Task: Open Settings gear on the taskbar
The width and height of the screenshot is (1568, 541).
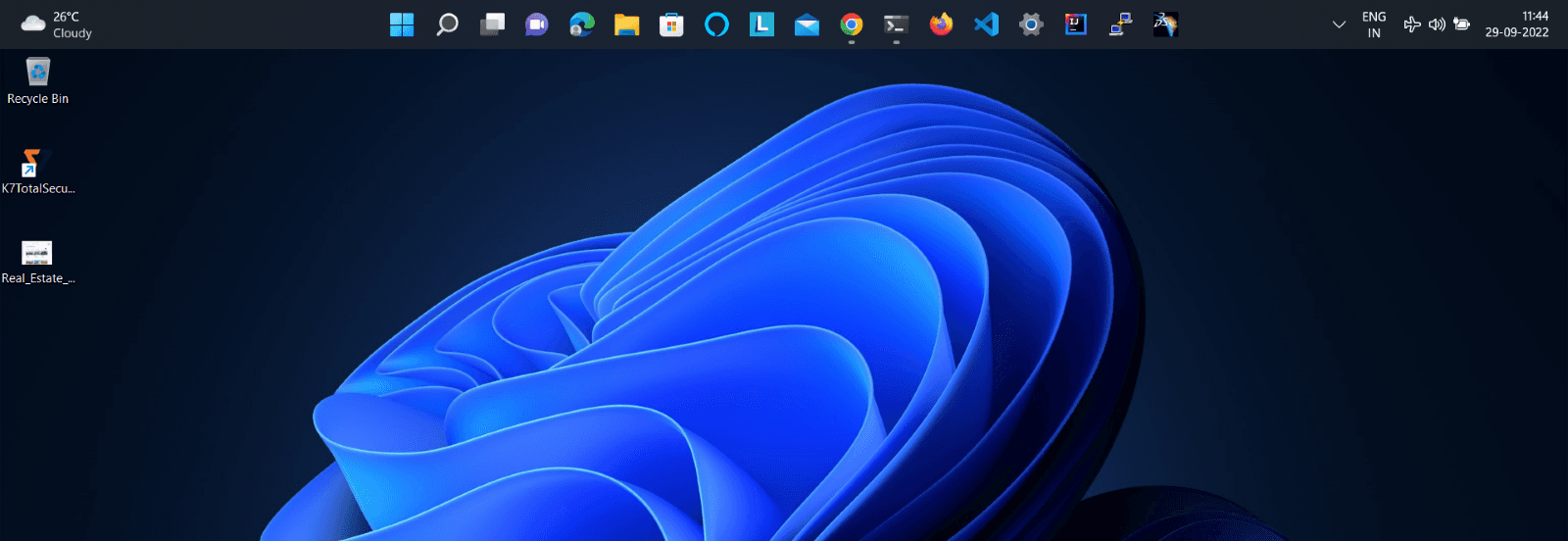Action: pos(1031,25)
